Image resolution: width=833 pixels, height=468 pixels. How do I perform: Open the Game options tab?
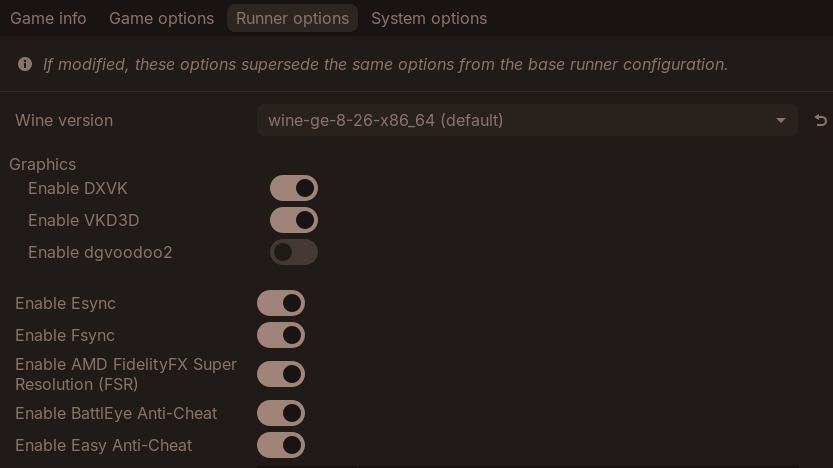click(161, 18)
